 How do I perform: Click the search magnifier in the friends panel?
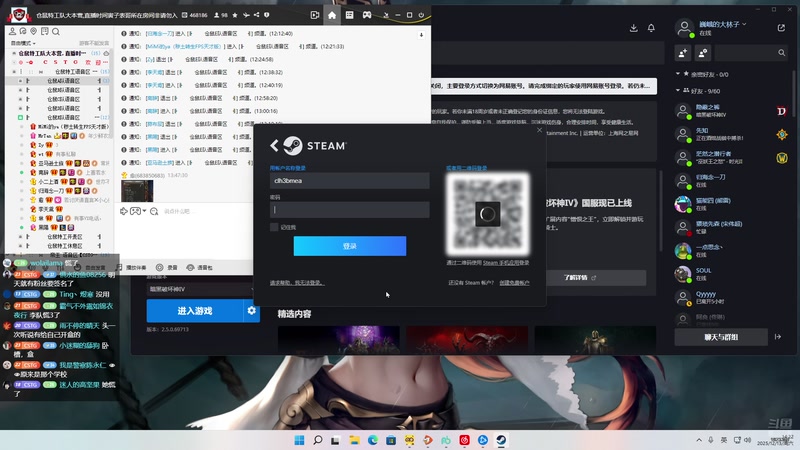(x=782, y=53)
